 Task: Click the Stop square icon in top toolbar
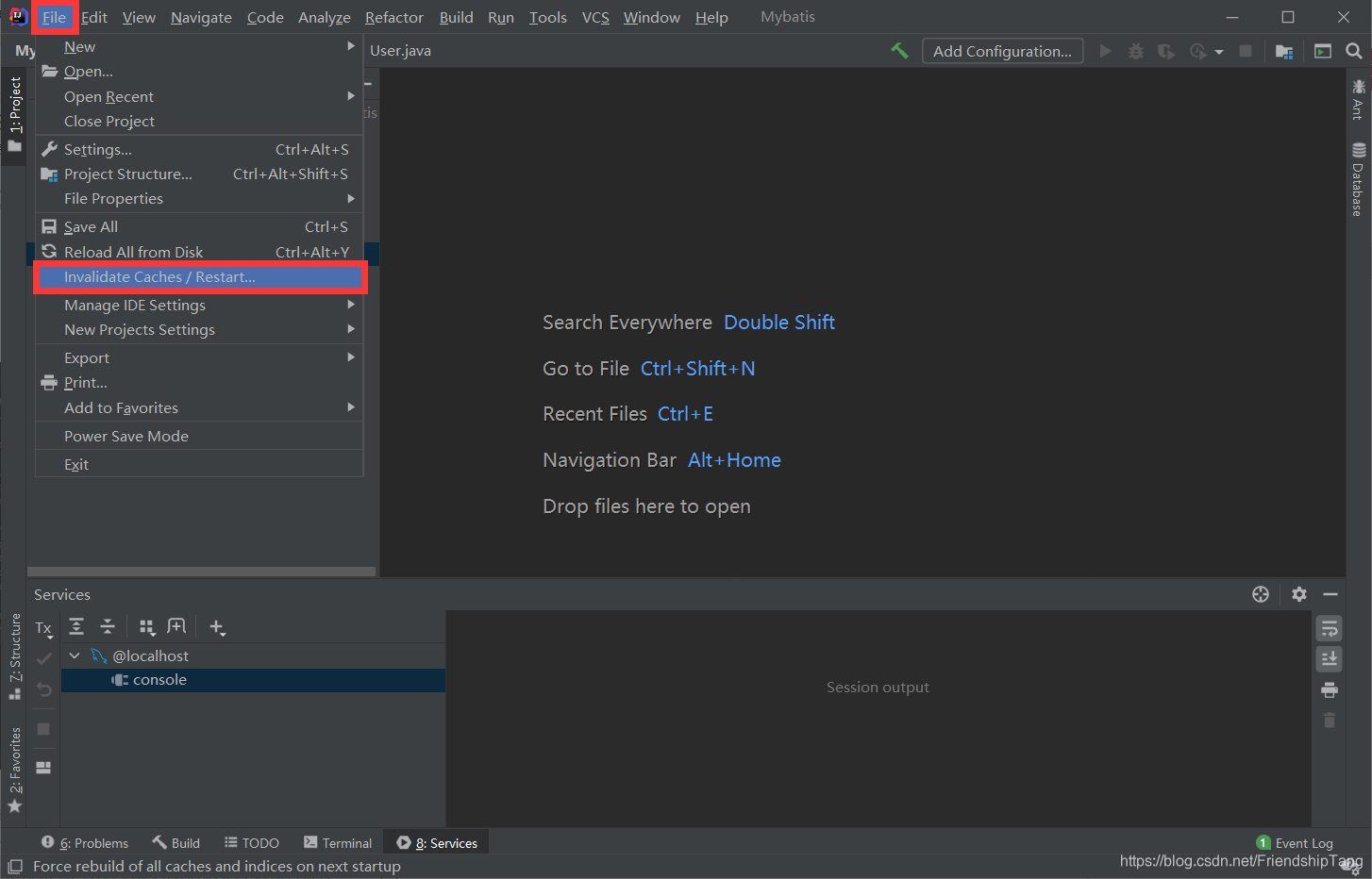click(1246, 51)
